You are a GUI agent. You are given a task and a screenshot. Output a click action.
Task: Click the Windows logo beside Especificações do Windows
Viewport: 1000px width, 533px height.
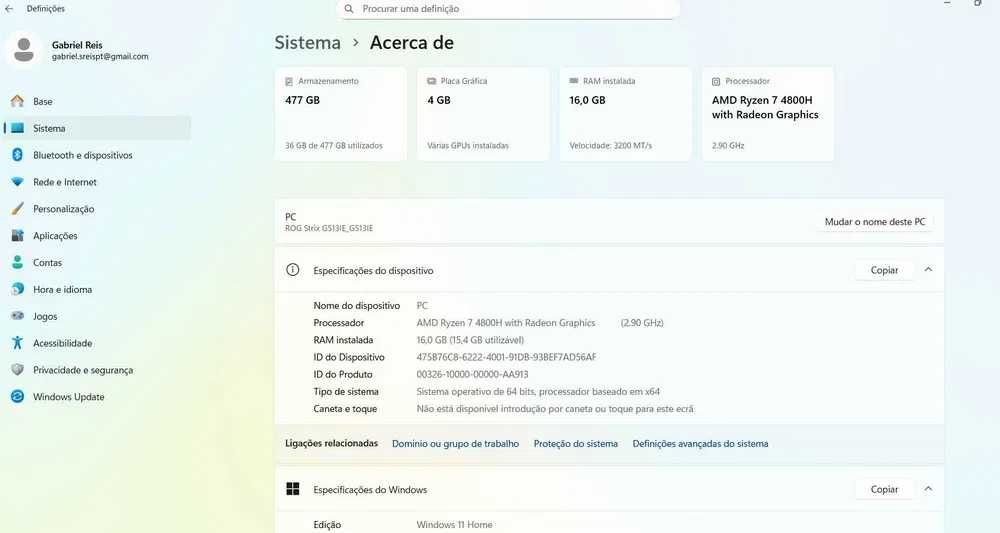coord(293,489)
